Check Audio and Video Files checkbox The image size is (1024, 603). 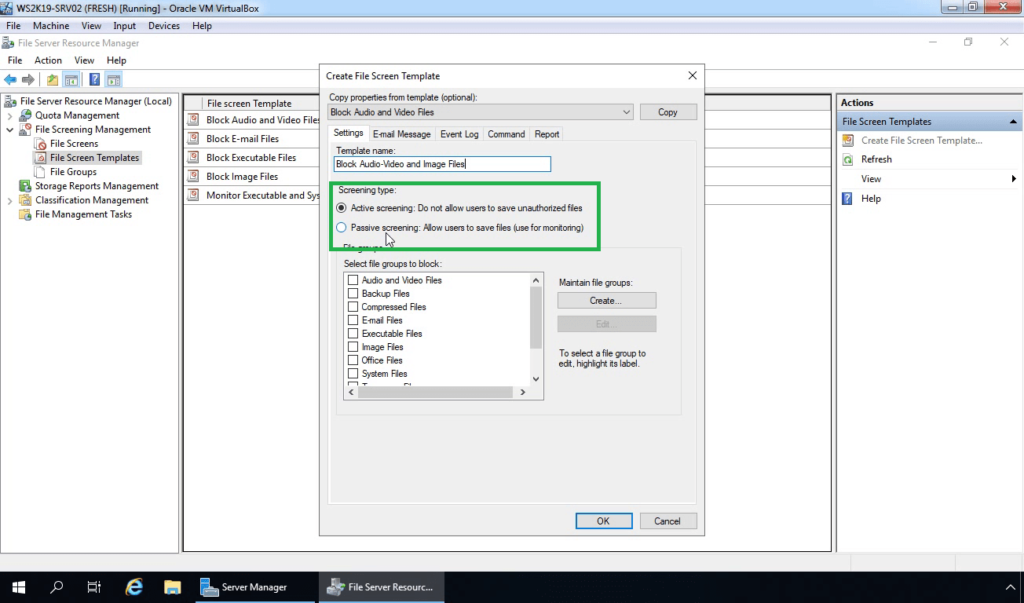[x=353, y=280]
